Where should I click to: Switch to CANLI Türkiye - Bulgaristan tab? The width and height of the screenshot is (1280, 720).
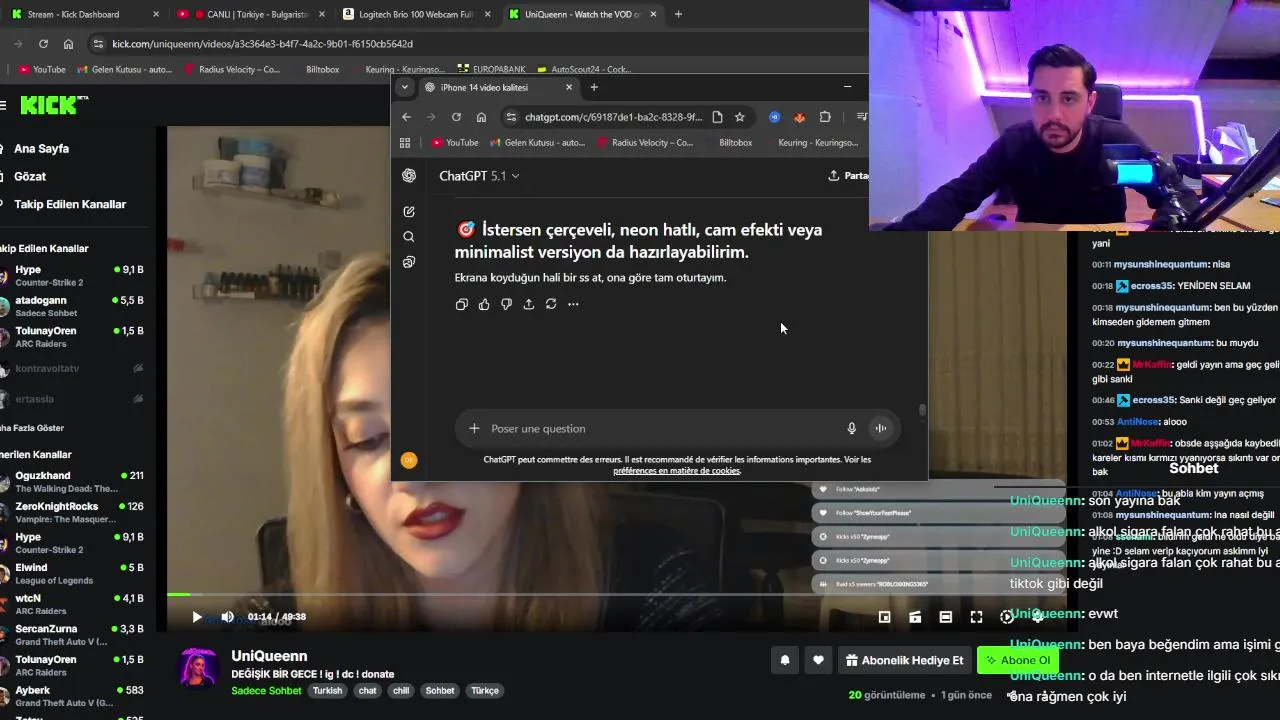pyautogui.click(x=250, y=14)
